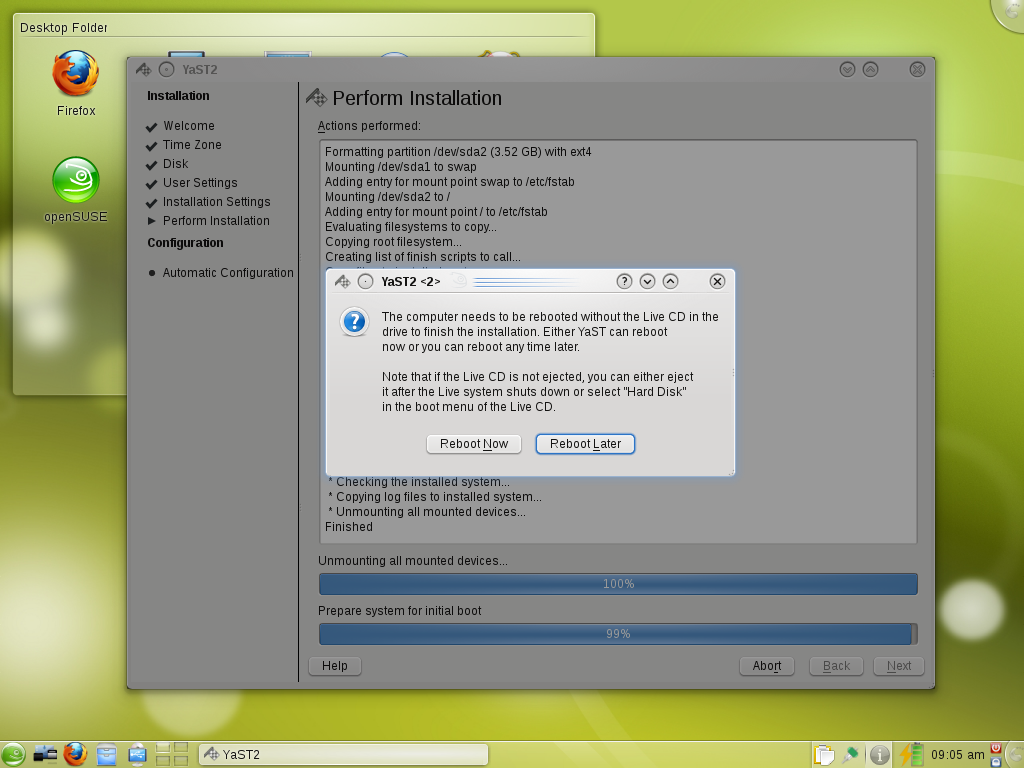The height and width of the screenshot is (768, 1024).
Task: Click the 'Checking the installed system' log line
Action: (419, 482)
